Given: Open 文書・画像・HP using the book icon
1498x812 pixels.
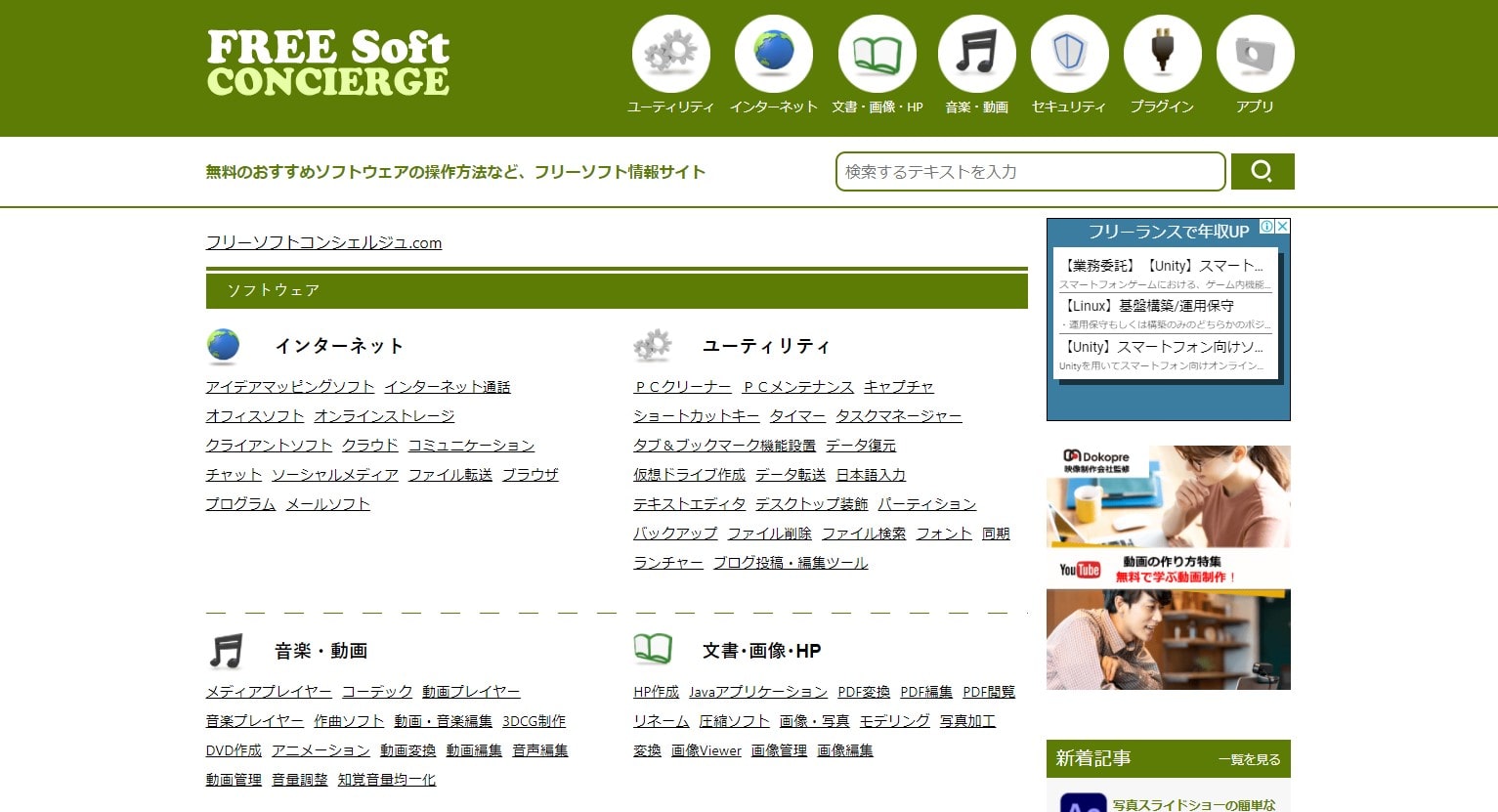Looking at the screenshot, I should pos(877,54).
